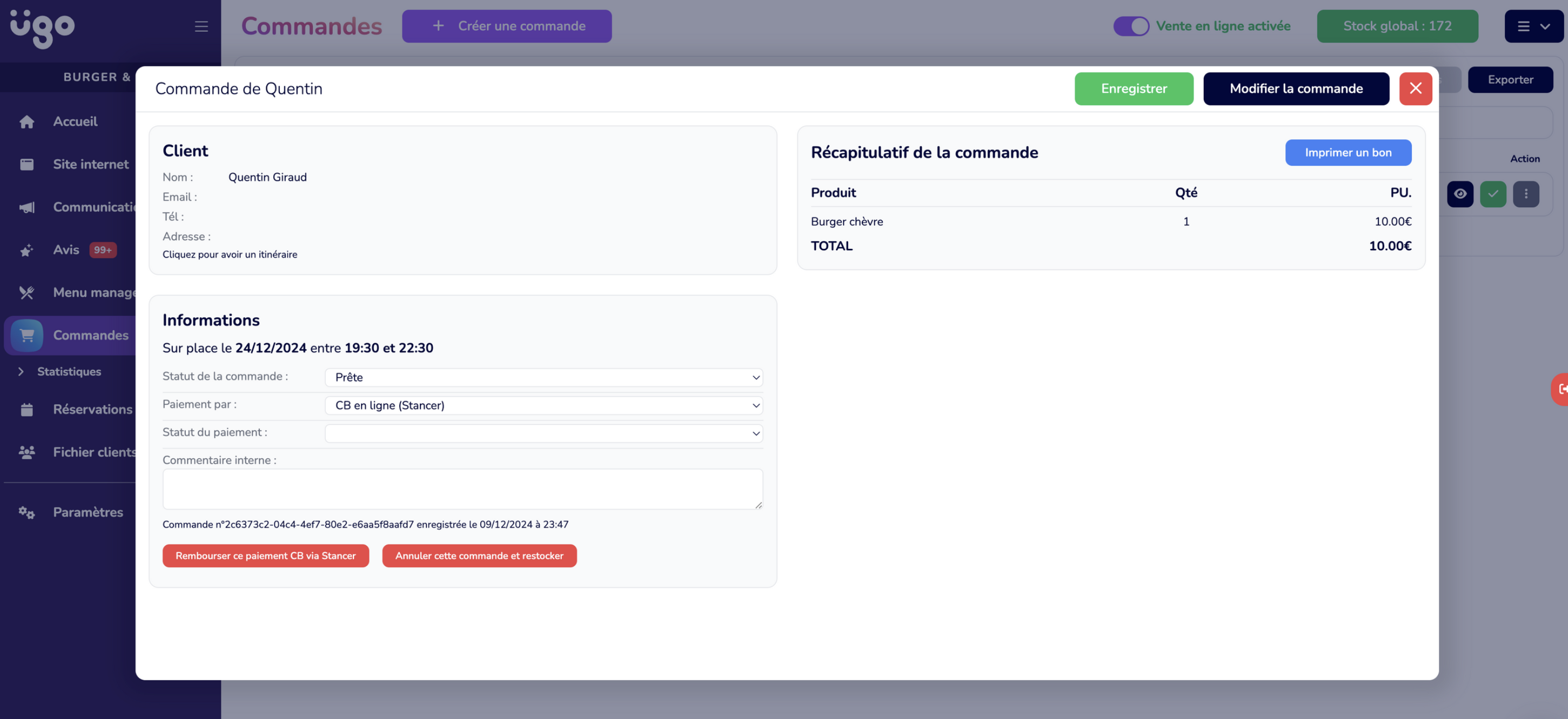Viewport: 1568px width, 719px height.
Task: Click into the Commentaire interne text area
Action: coord(462,489)
